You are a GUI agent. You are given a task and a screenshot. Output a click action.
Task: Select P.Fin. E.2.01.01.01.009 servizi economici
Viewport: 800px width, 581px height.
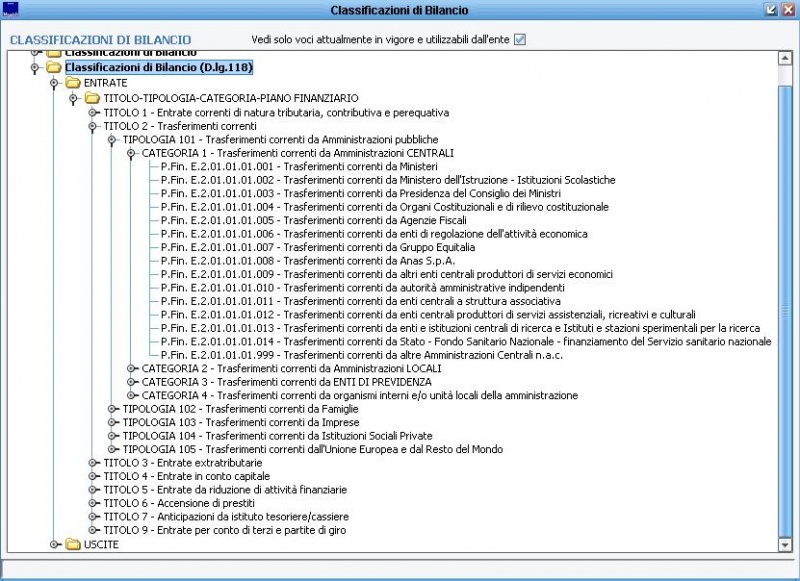pos(387,274)
